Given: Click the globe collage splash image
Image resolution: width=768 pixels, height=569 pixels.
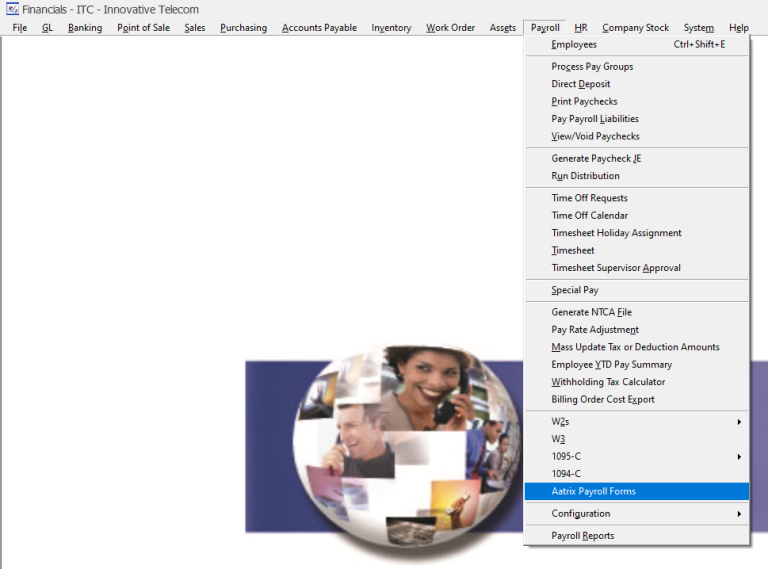Looking at the screenshot, I should (400, 440).
